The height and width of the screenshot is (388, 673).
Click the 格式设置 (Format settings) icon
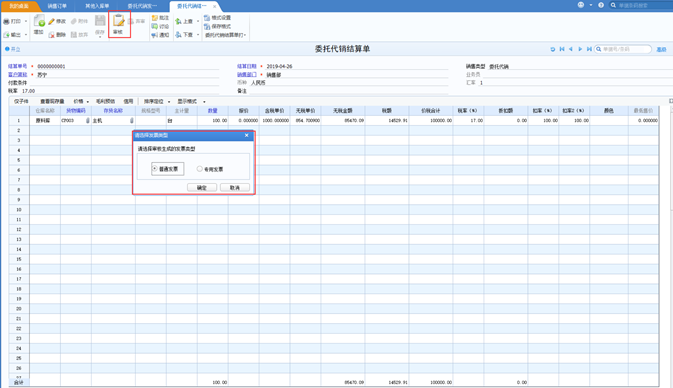(207, 18)
